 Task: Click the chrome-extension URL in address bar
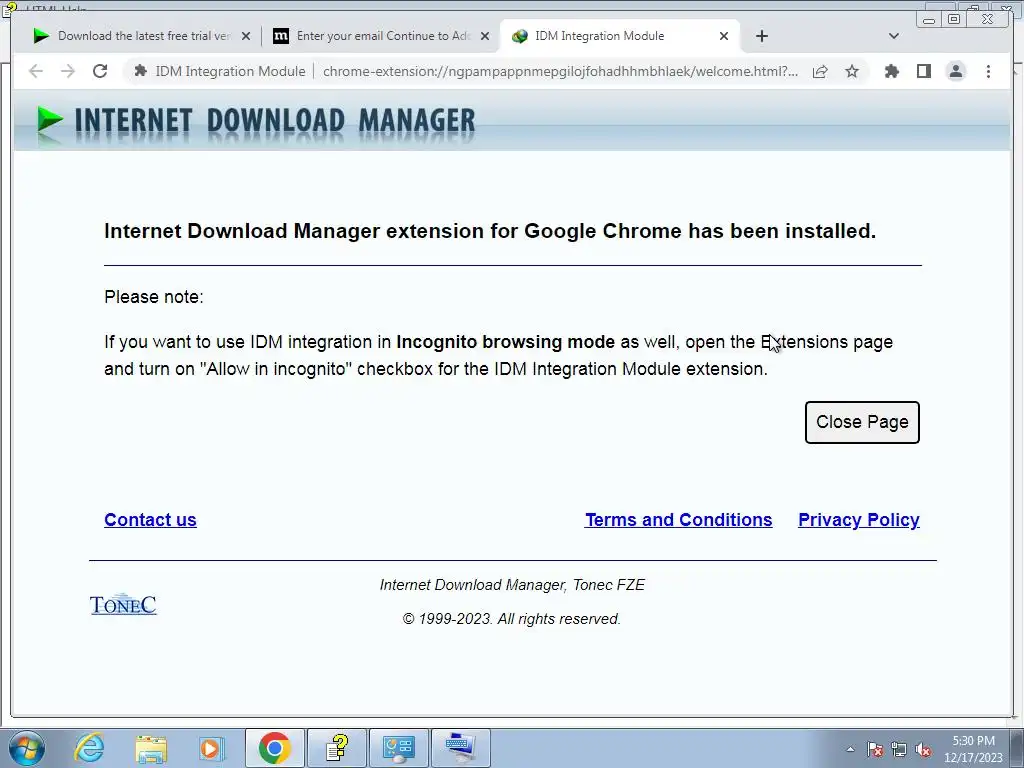(560, 71)
